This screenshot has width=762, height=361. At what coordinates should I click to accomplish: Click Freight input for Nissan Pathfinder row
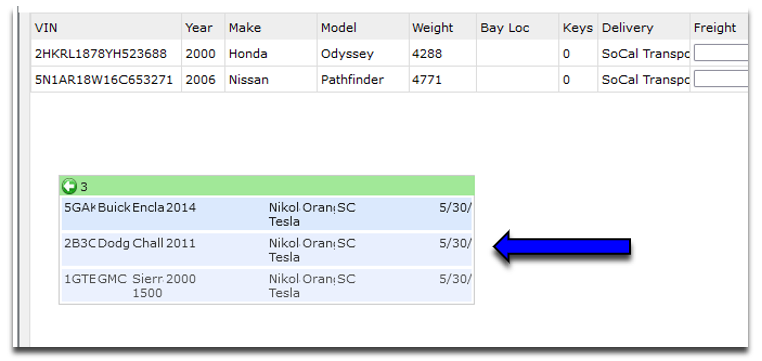[721, 79]
